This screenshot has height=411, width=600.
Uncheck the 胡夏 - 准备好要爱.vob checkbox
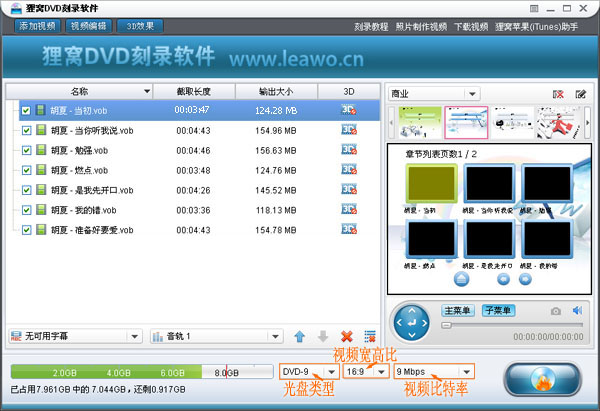pos(26,230)
